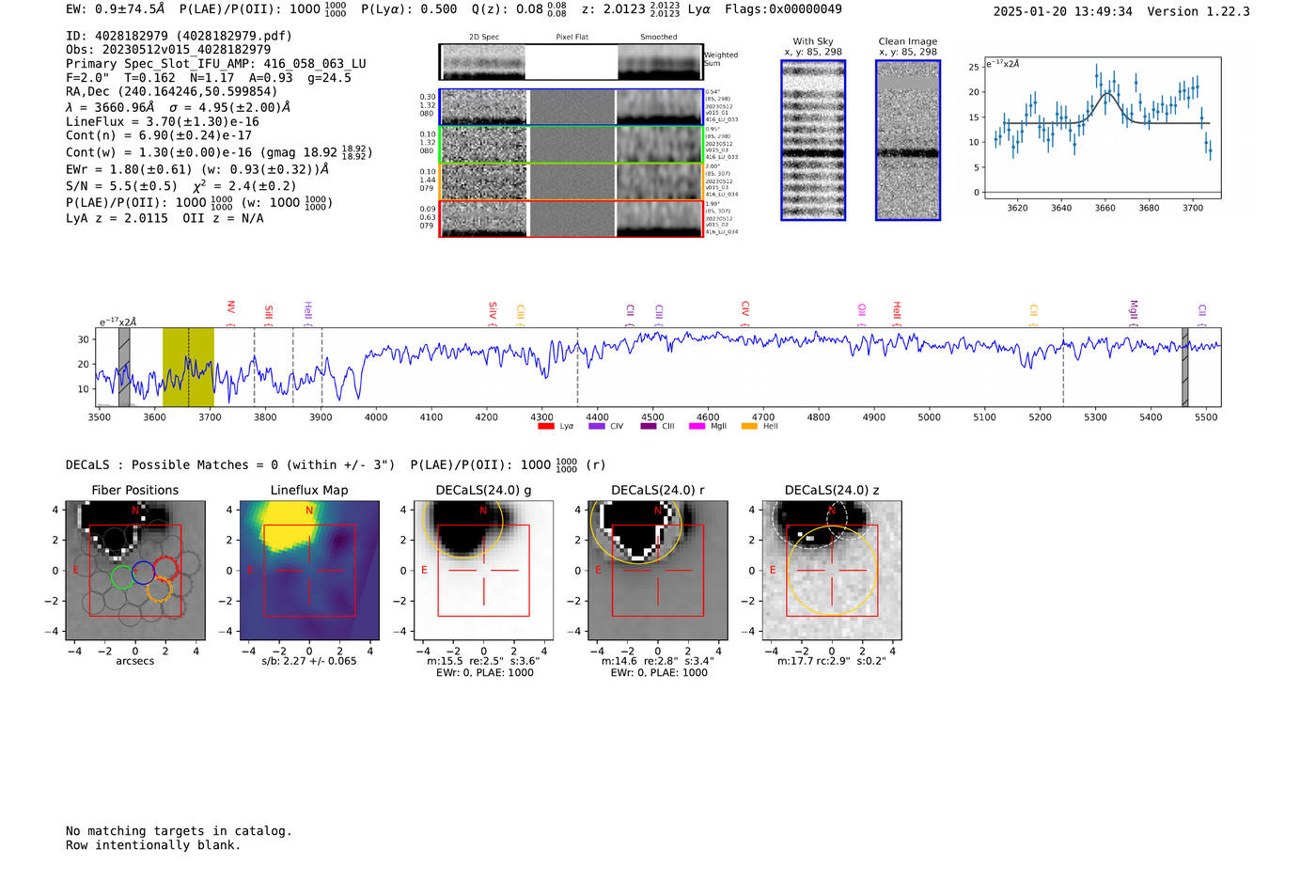
Task: Click the CIV purple legend swatch
Action: pyautogui.click(x=596, y=427)
